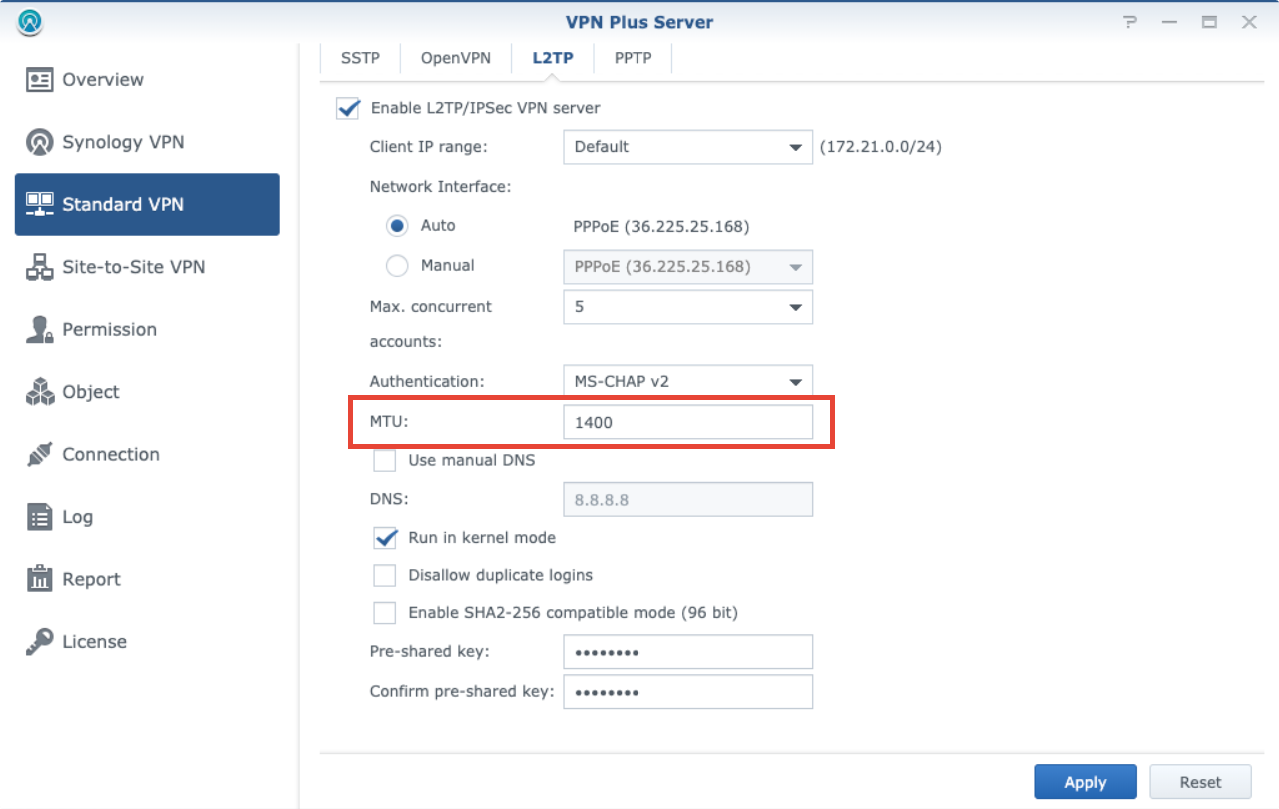Click the License key icon
1279x809 pixels.
(x=39, y=642)
